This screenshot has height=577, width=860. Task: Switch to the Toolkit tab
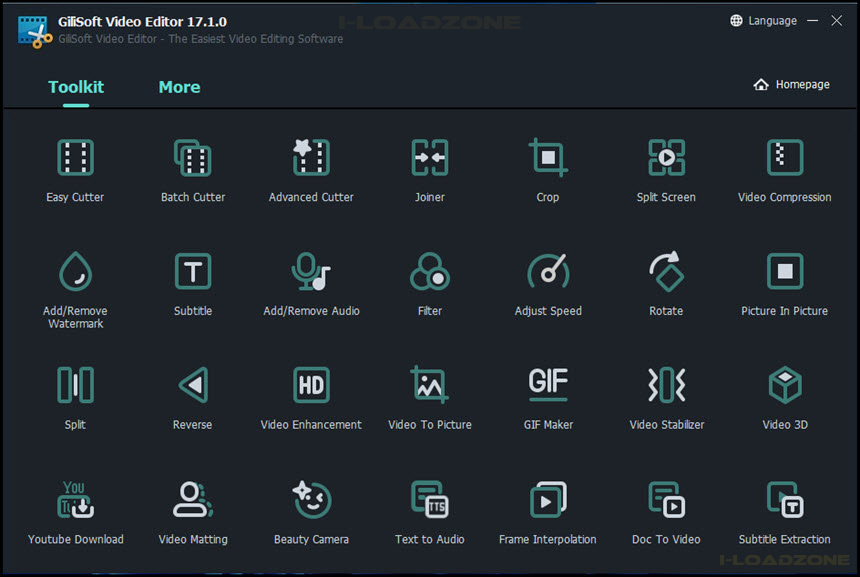[76, 87]
